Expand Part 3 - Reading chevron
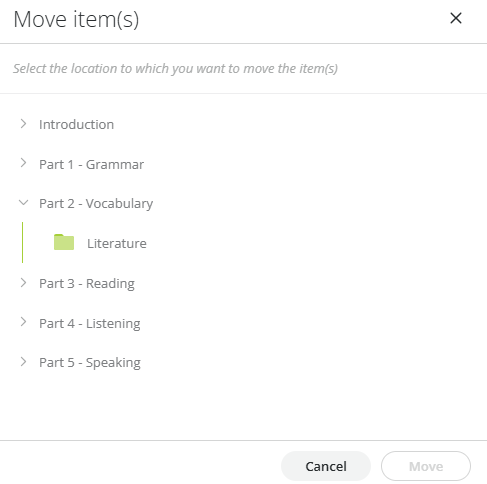 pyautogui.click(x=23, y=283)
